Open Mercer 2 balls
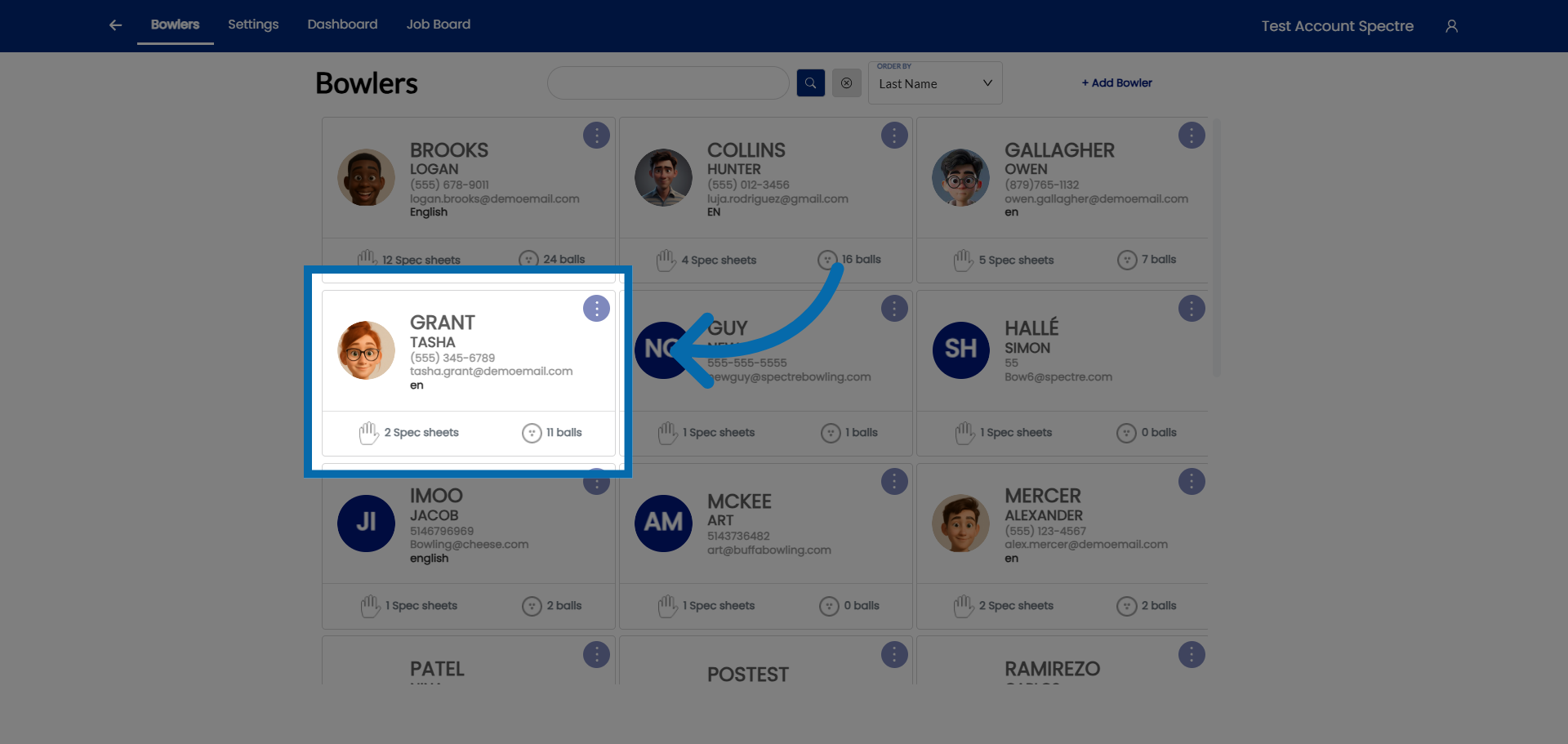Image resolution: width=1568 pixels, height=744 pixels. [x=1147, y=606]
